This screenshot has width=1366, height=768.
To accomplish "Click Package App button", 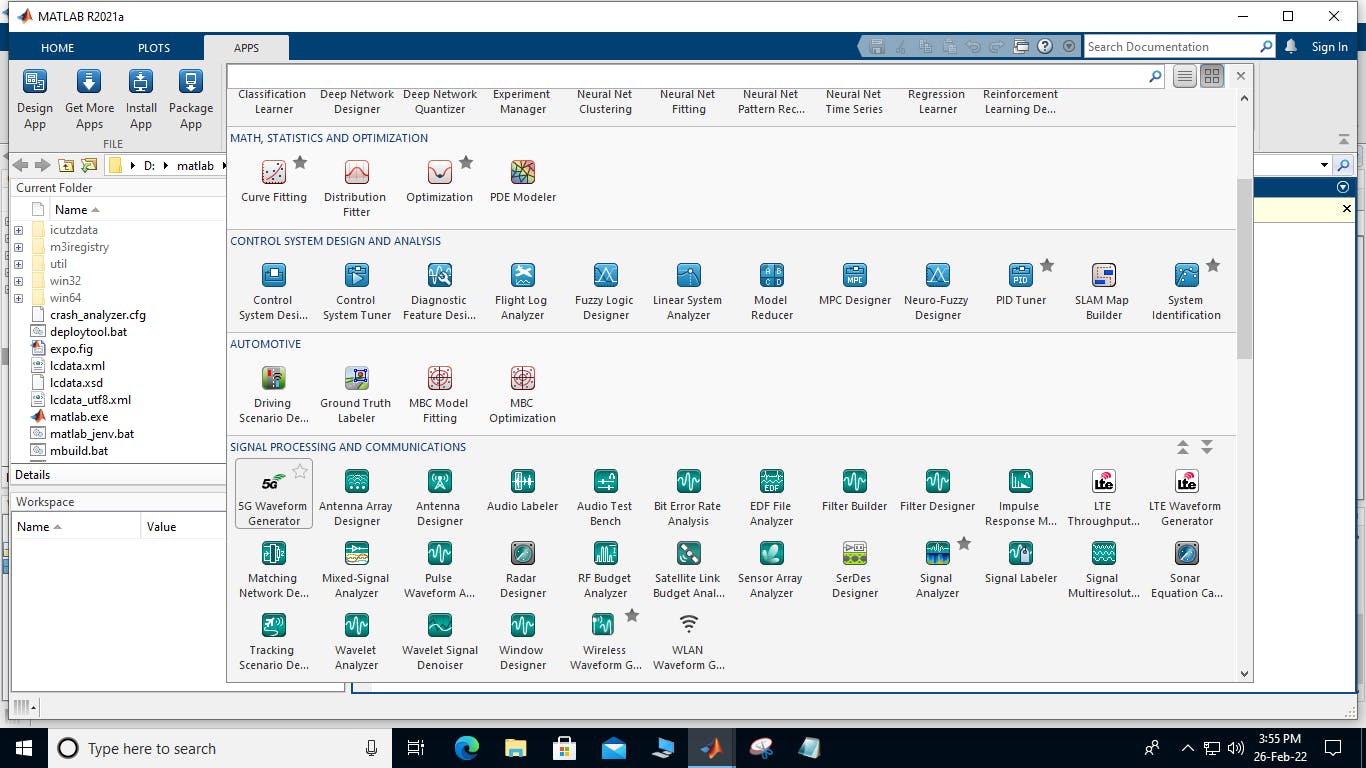I will (191, 100).
